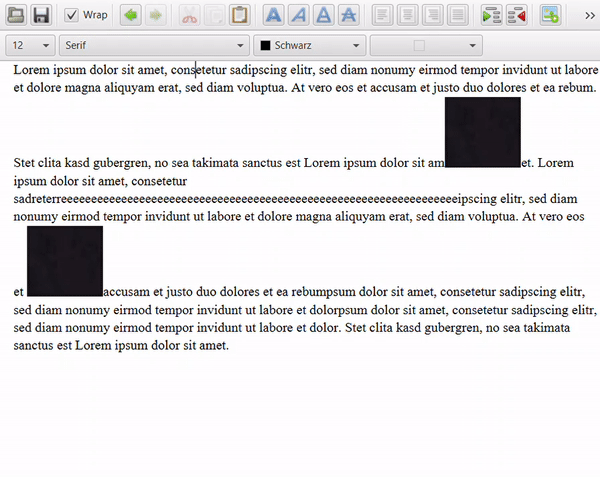Screen dimensions: 600x477
Task: Click the empty swatch in the last dropdown
Action: click(x=419, y=46)
